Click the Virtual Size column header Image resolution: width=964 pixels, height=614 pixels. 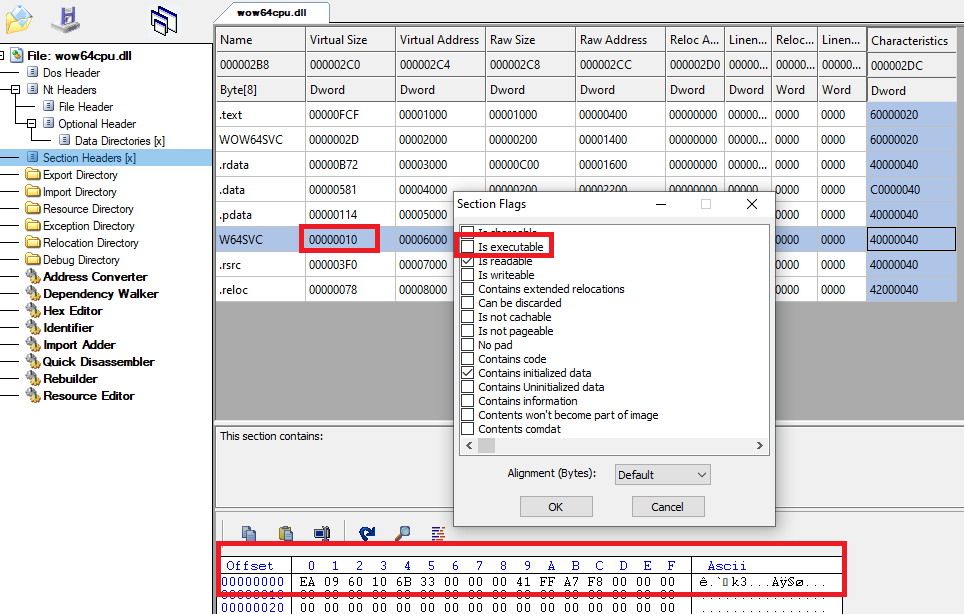coord(350,40)
